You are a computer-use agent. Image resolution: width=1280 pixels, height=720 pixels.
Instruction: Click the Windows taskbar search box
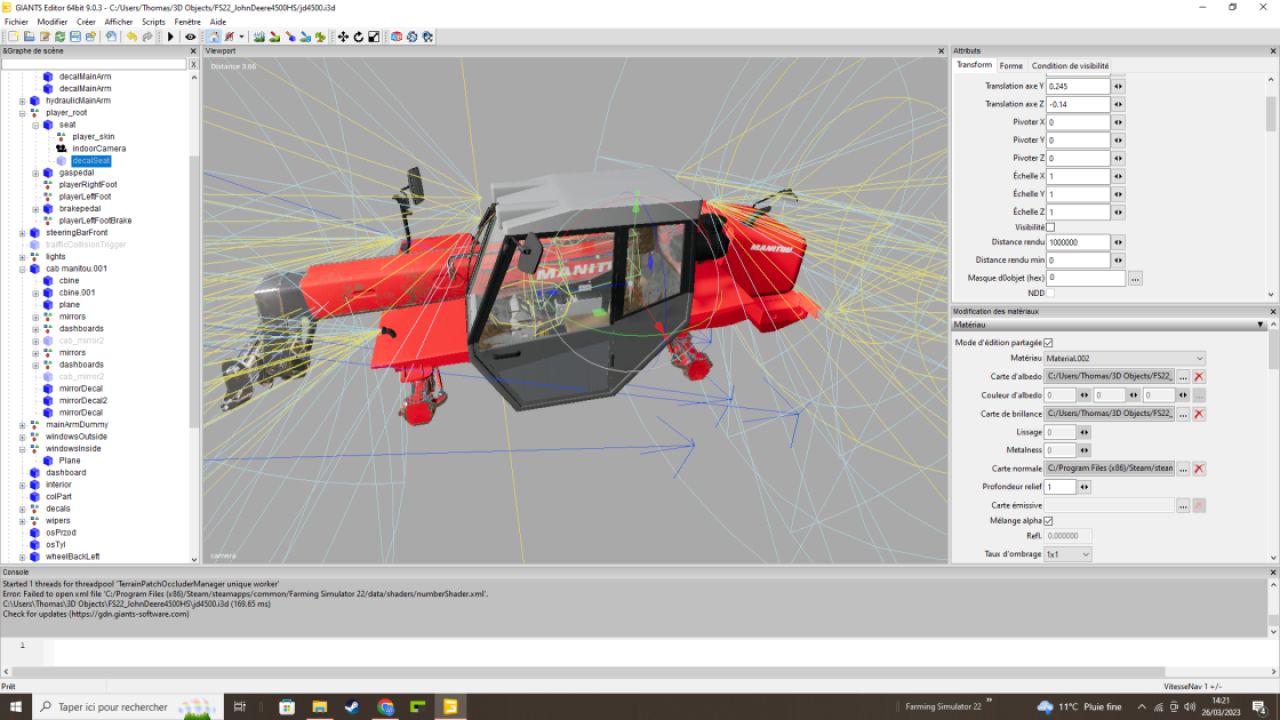coord(128,707)
